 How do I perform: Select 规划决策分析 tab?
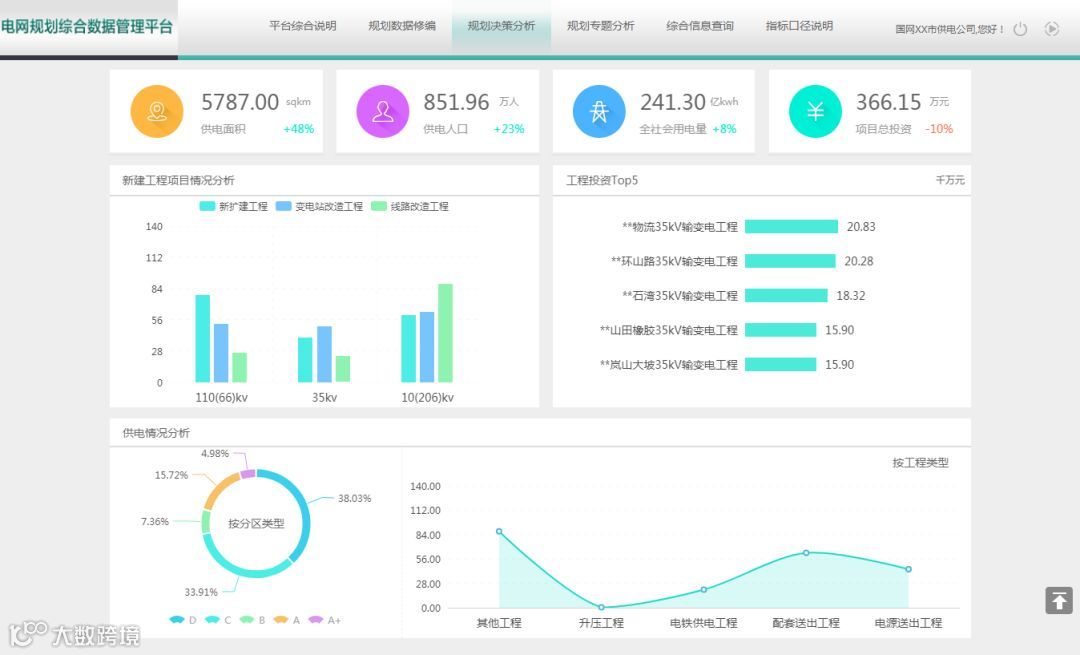click(x=501, y=26)
